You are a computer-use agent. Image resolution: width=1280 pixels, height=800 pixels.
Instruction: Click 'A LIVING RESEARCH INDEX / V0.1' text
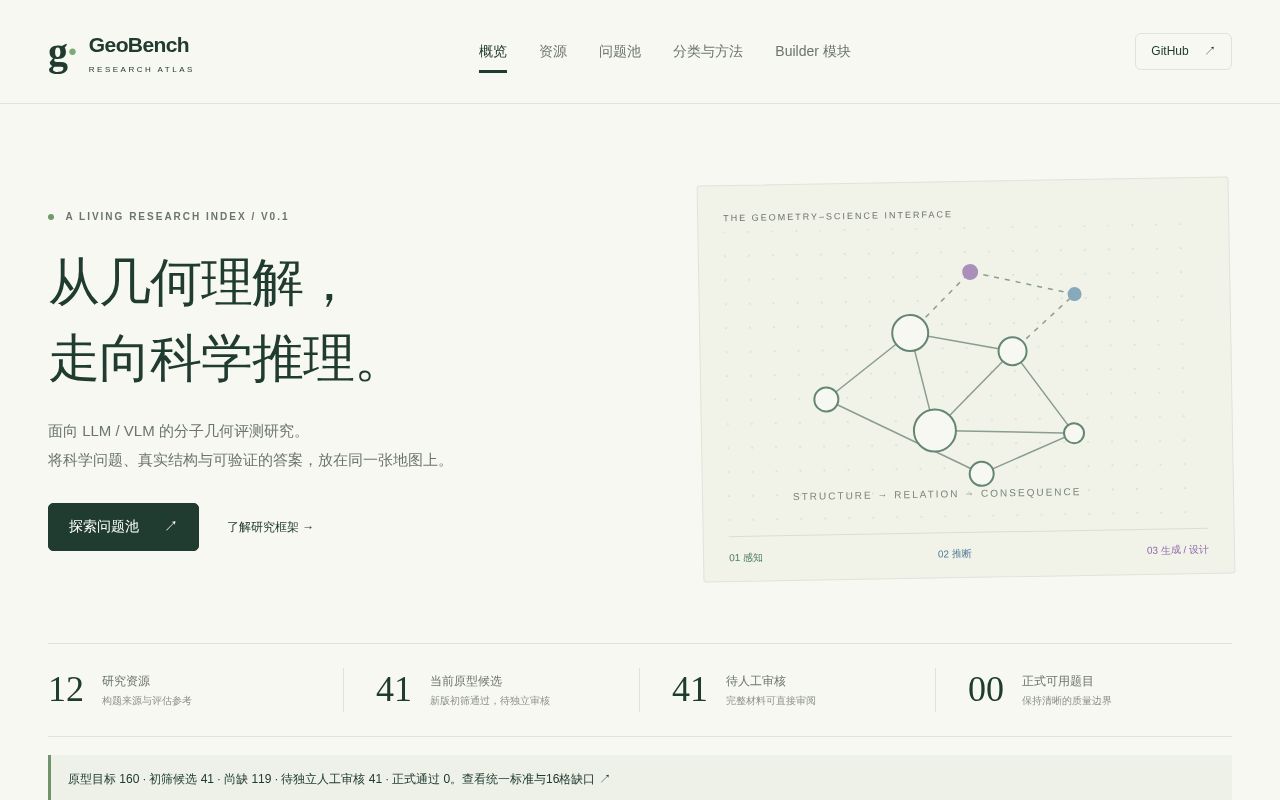click(177, 216)
